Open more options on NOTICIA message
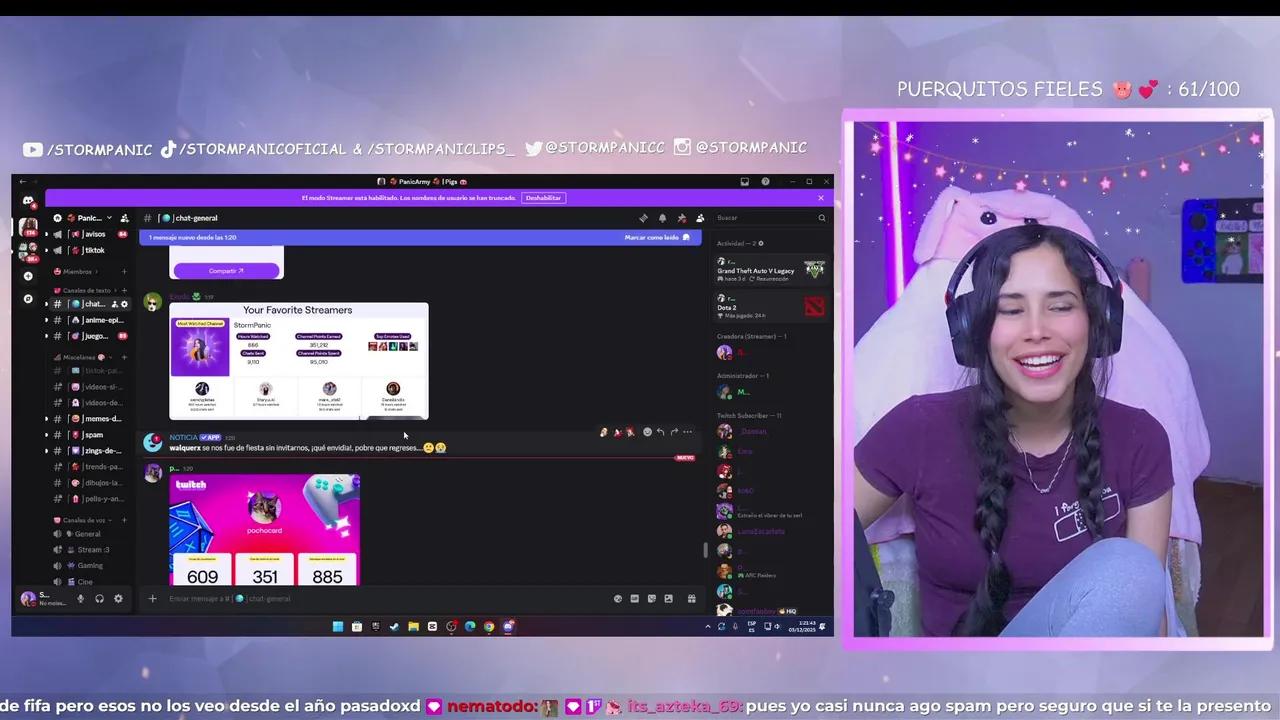The image size is (1280, 720). click(x=687, y=432)
